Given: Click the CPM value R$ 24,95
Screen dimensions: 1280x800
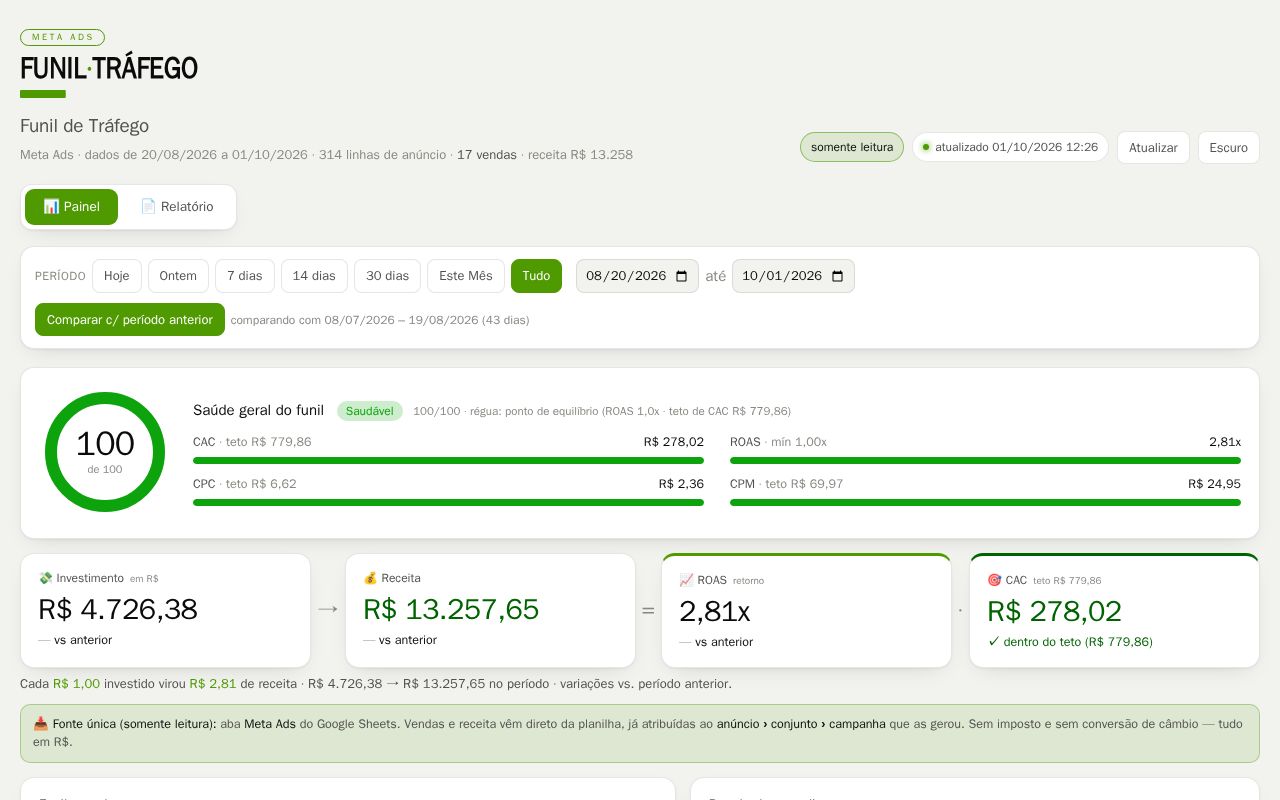Looking at the screenshot, I should [1214, 484].
